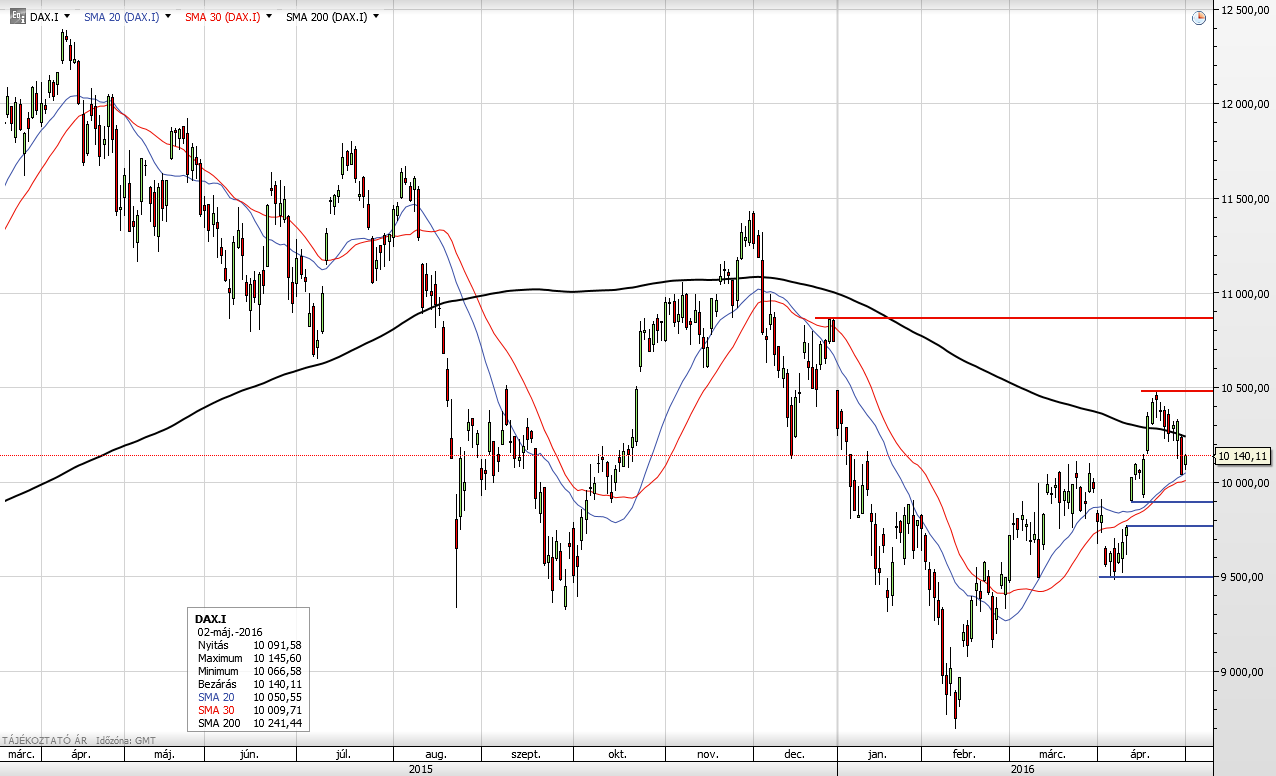The height and width of the screenshot is (776, 1276).
Task: Select the blue SMA 20 (DAX.I) legend label
Action: click(x=121, y=17)
